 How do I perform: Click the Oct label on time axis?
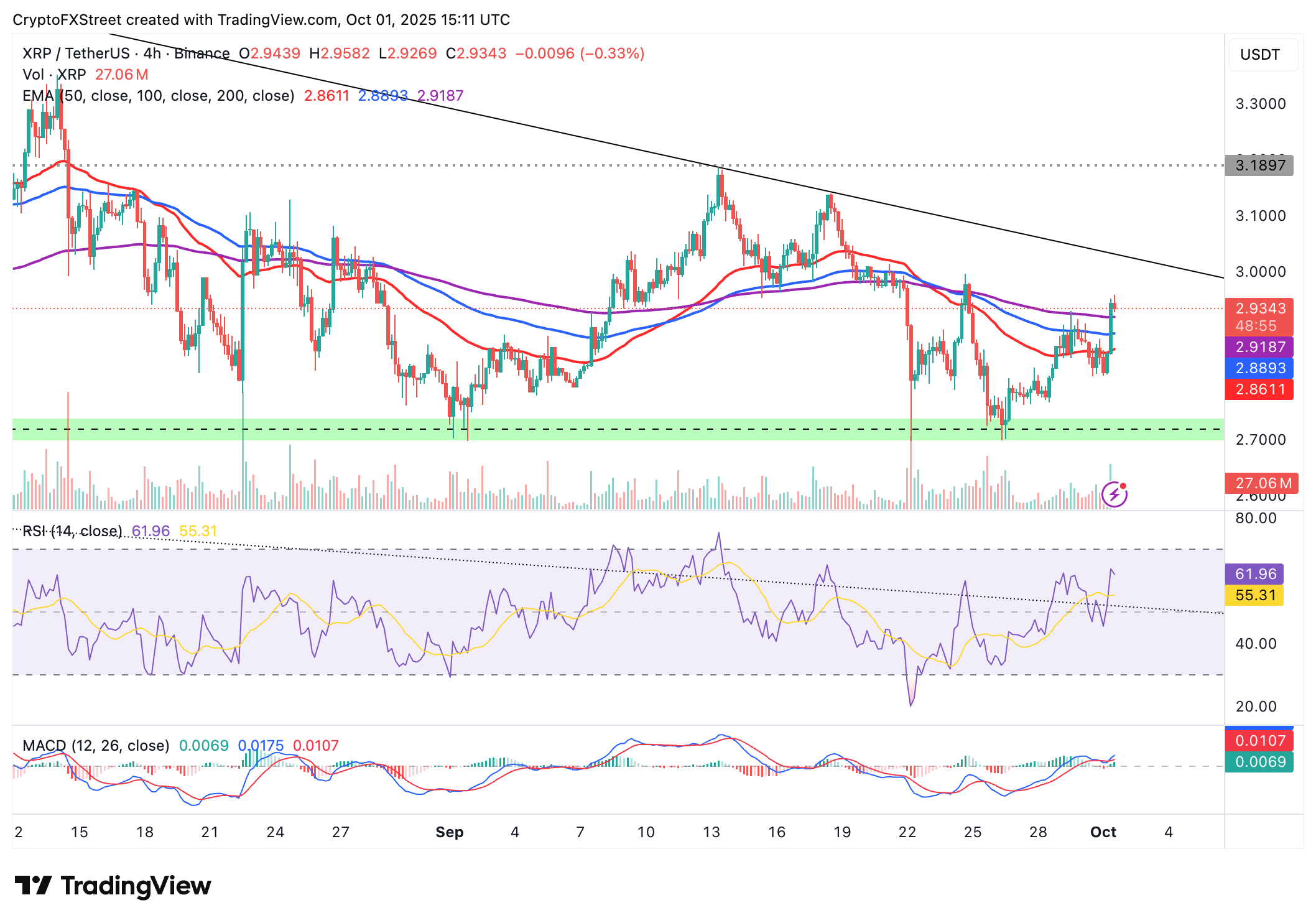coord(1103,832)
